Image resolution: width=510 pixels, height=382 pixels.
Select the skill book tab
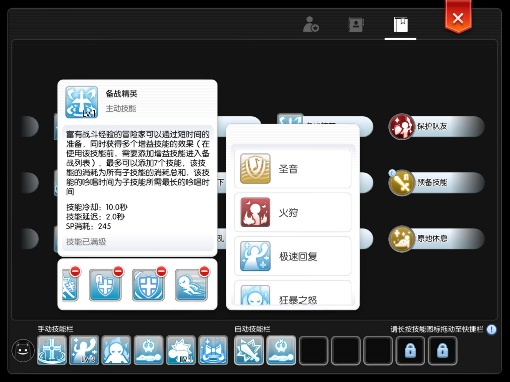[400, 25]
